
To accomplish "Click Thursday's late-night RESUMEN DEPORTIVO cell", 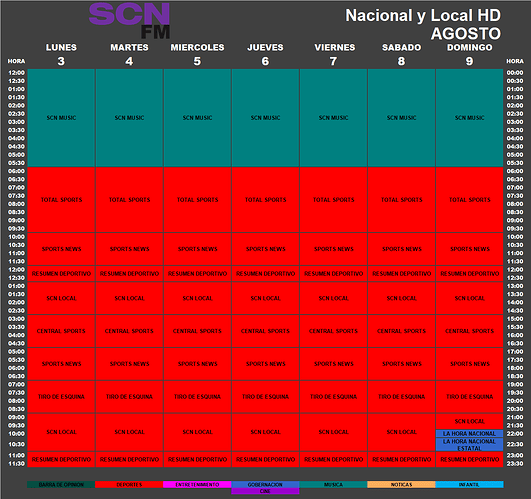I will (x=266, y=459).
